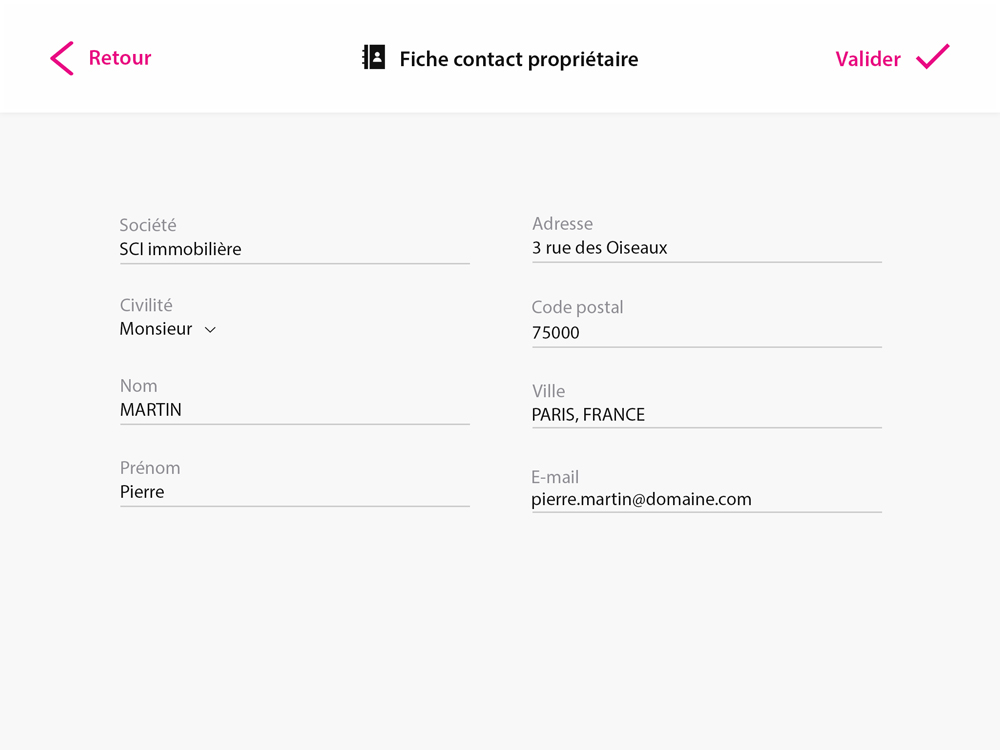Edit the Prénom field containing Pierre

pos(295,492)
